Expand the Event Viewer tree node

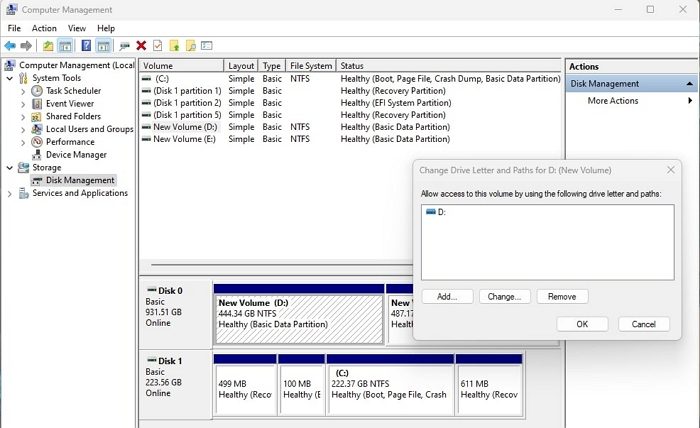click(23, 104)
